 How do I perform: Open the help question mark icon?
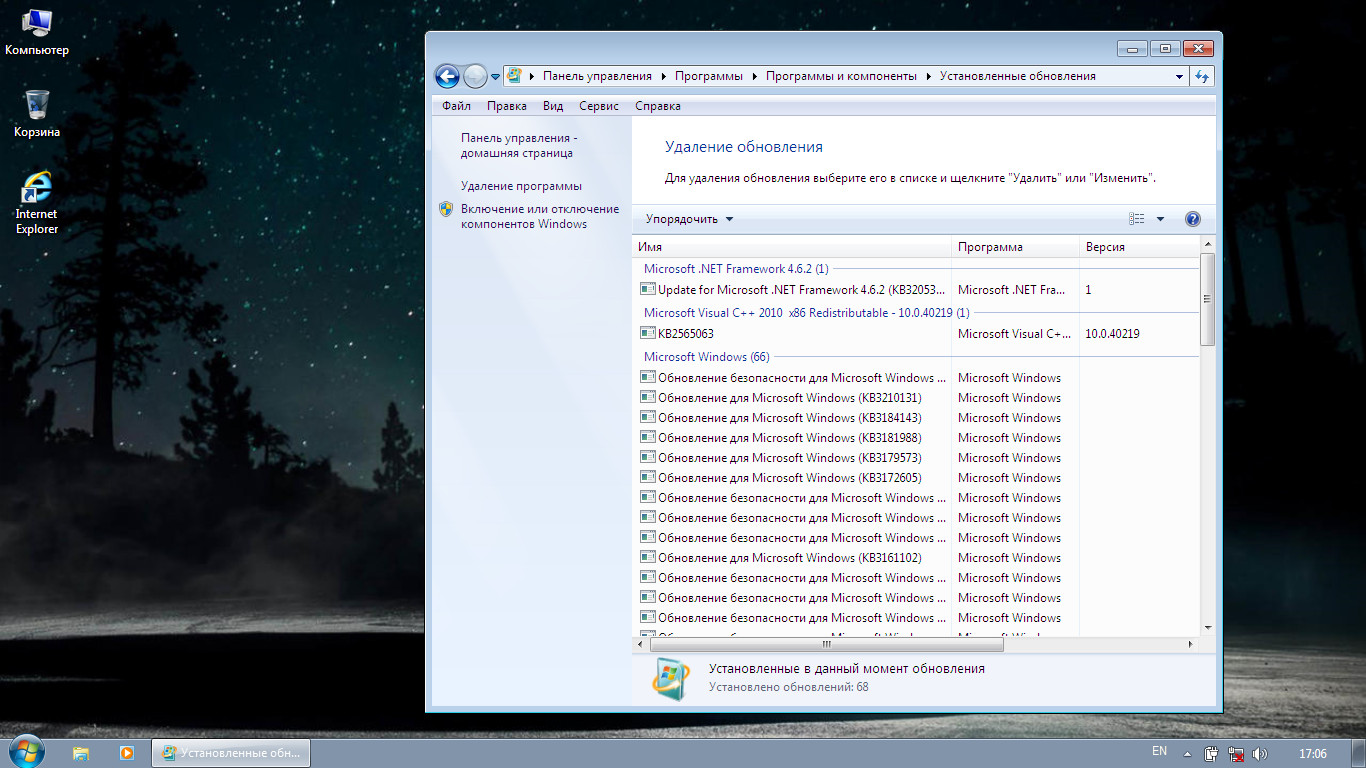coord(1192,219)
